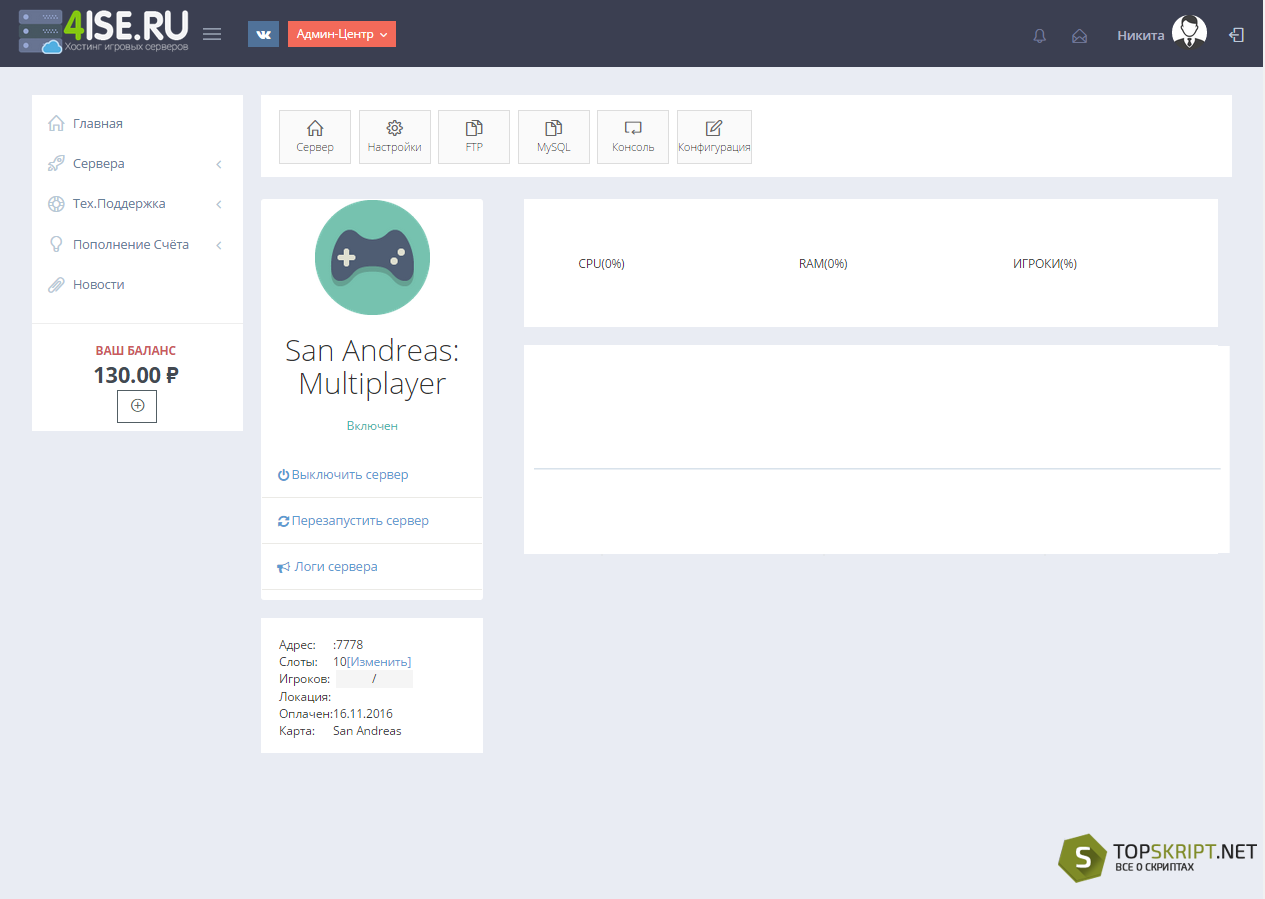
Task: Click the Включен status text
Action: coord(372,426)
